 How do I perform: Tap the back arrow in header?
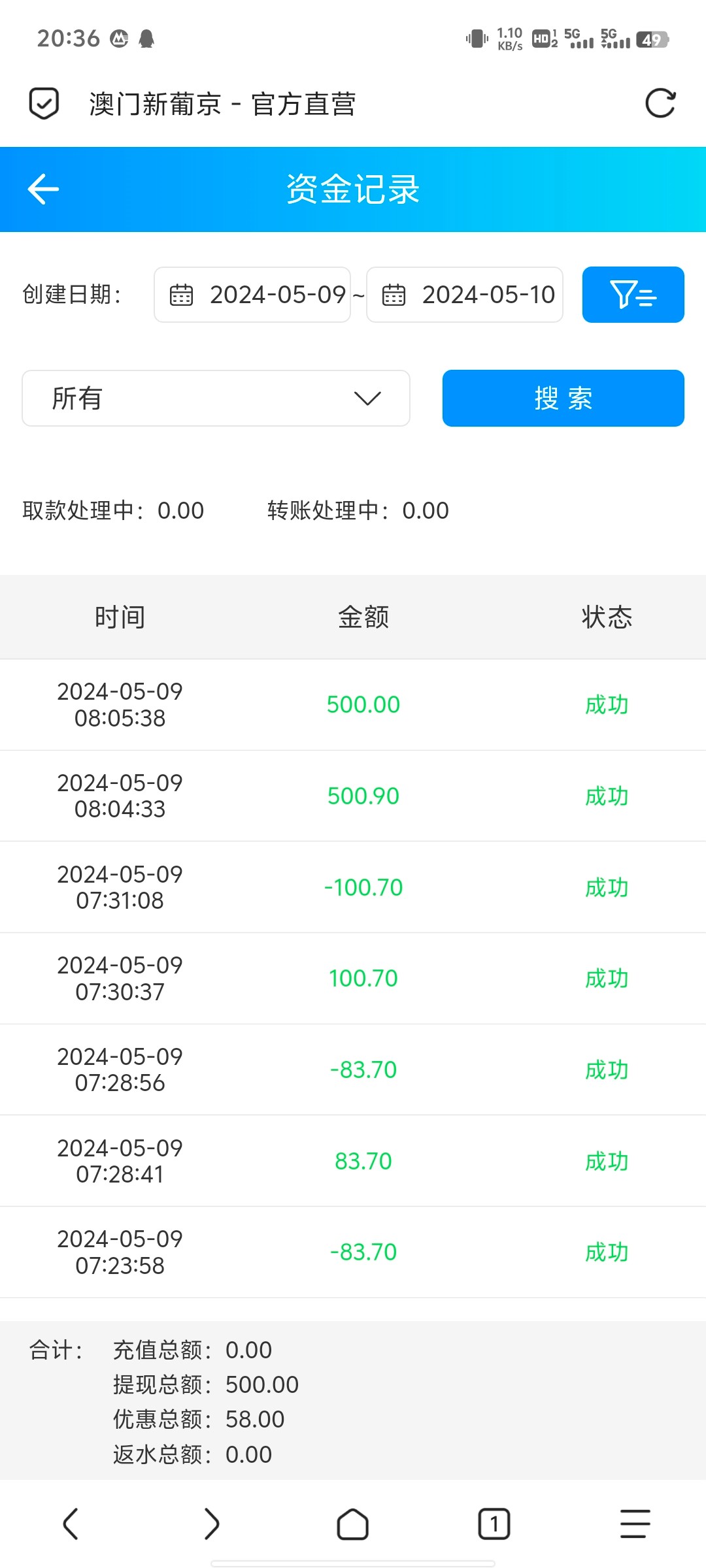(43, 189)
